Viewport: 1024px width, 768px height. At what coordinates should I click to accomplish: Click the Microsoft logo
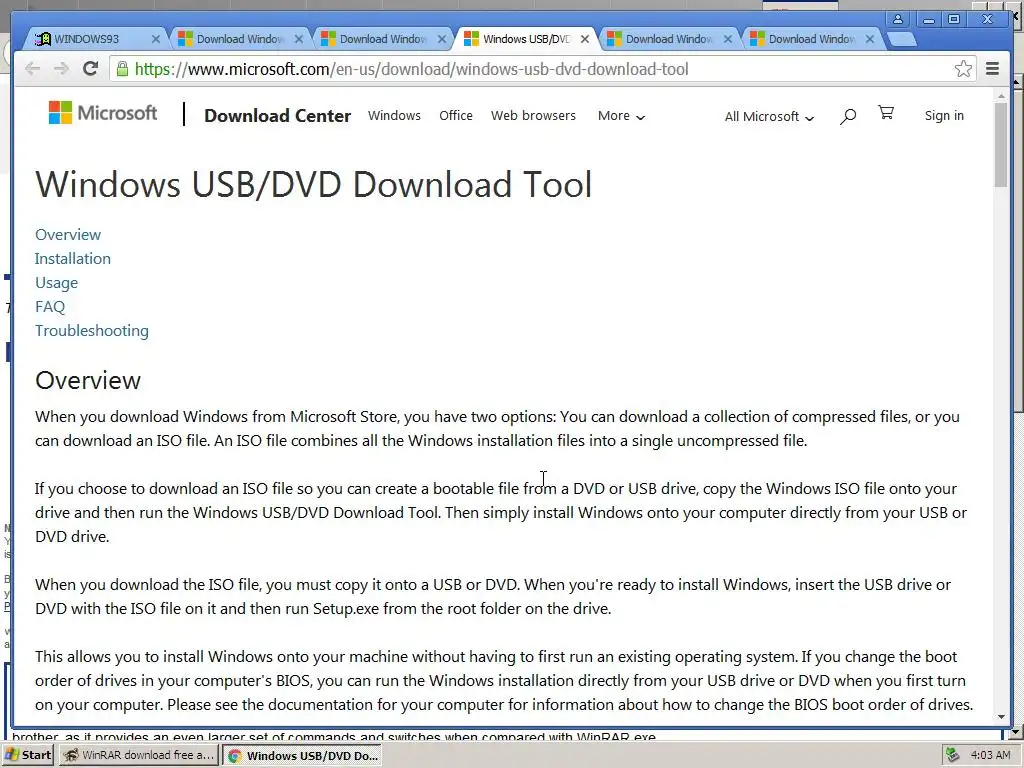(x=103, y=113)
